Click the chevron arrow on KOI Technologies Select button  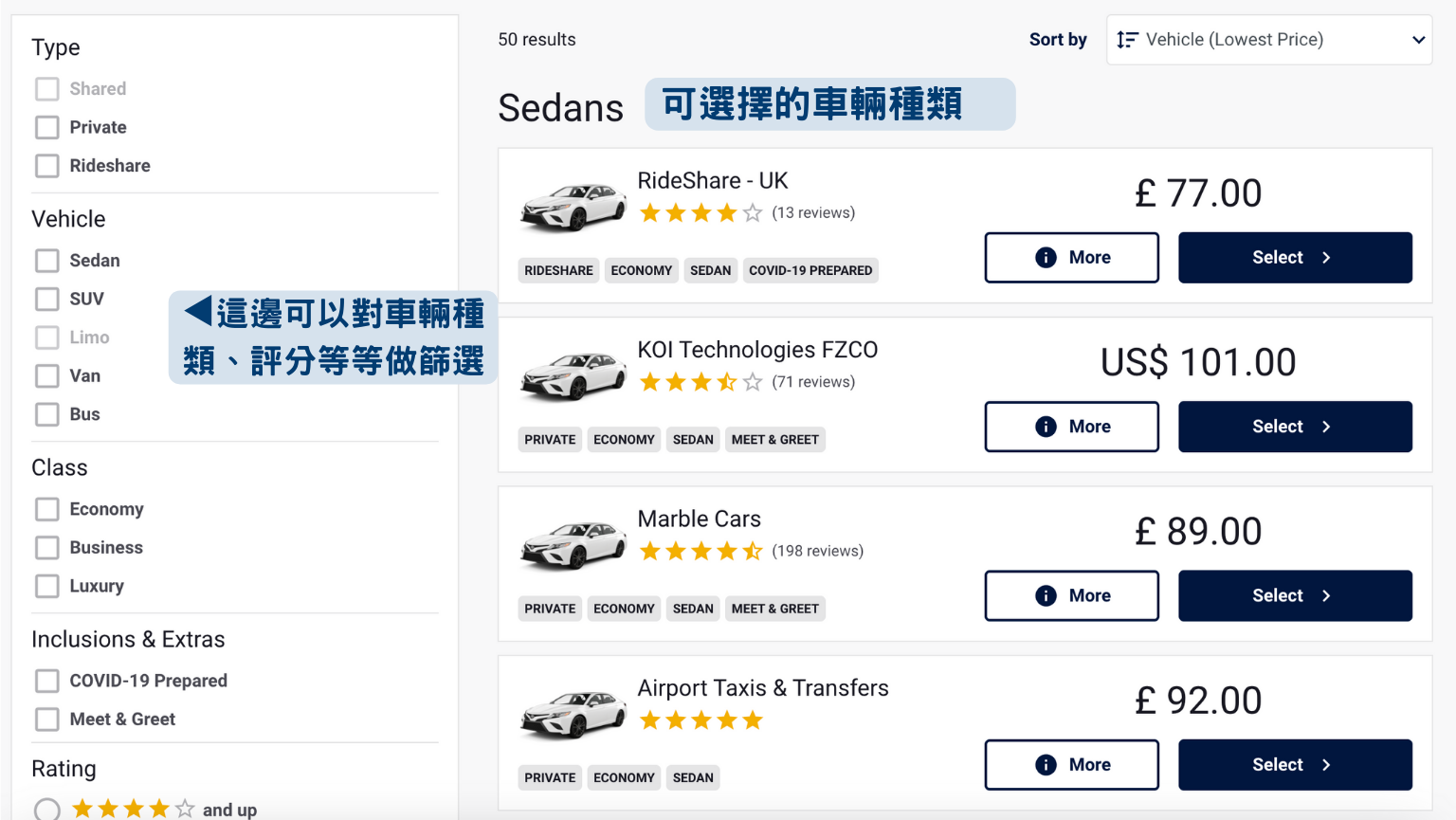click(x=1326, y=427)
